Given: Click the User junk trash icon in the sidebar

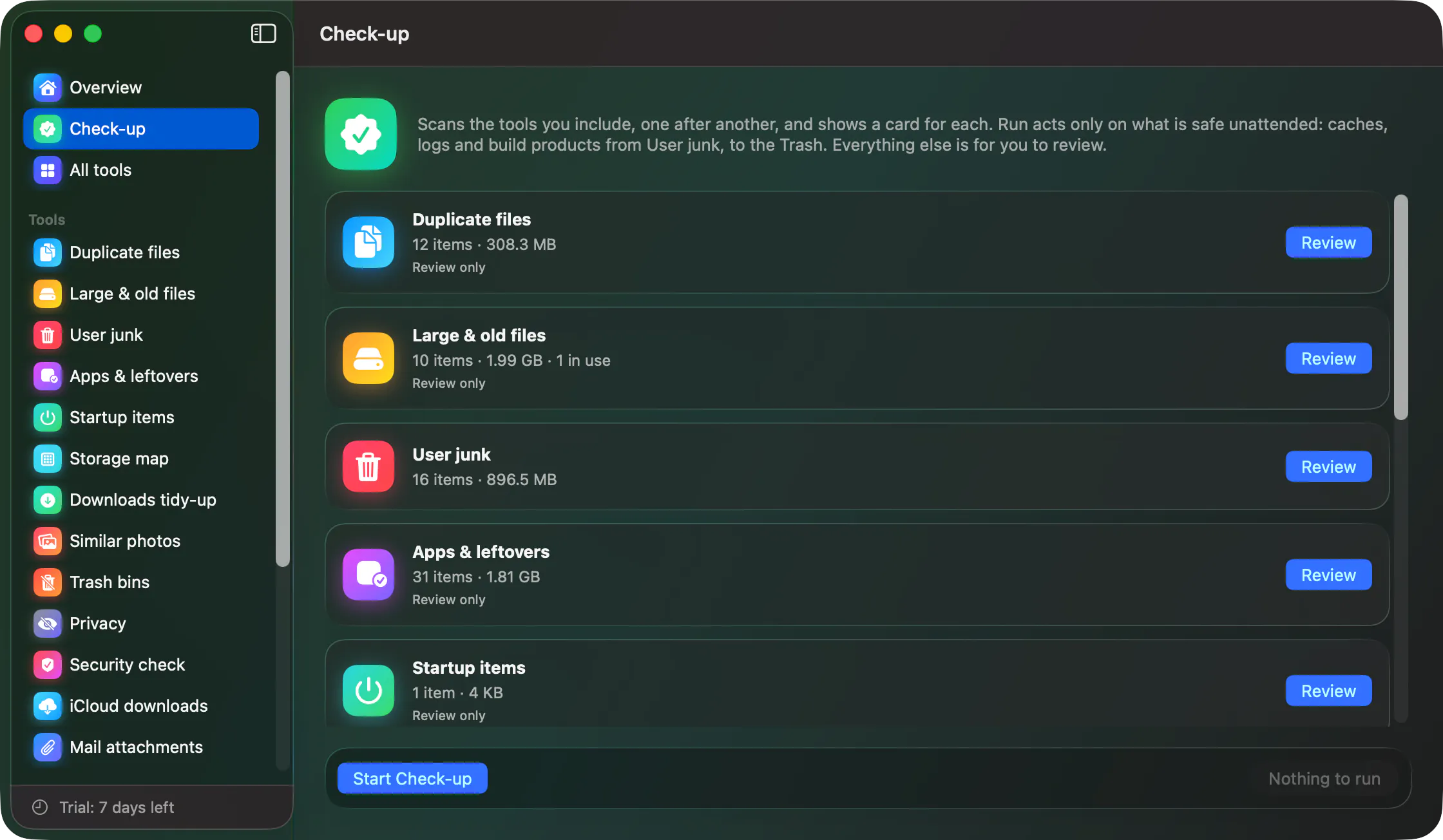Looking at the screenshot, I should [48, 335].
